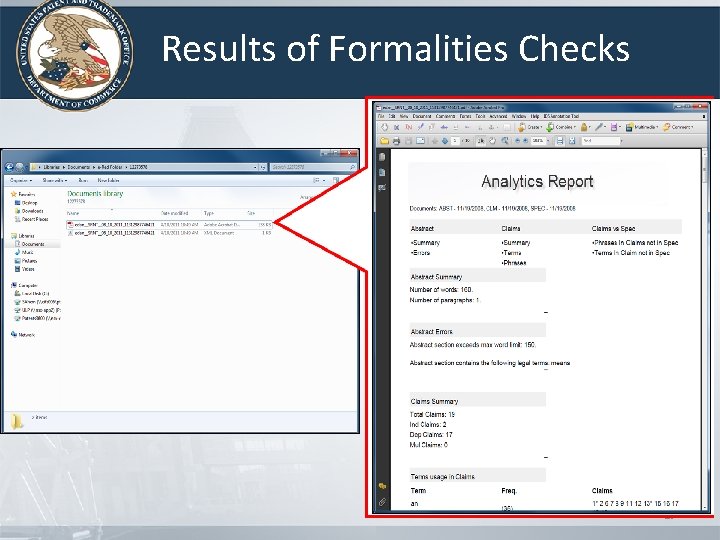Follow the Errors link under Abstract
The image size is (720, 540).
point(420,253)
